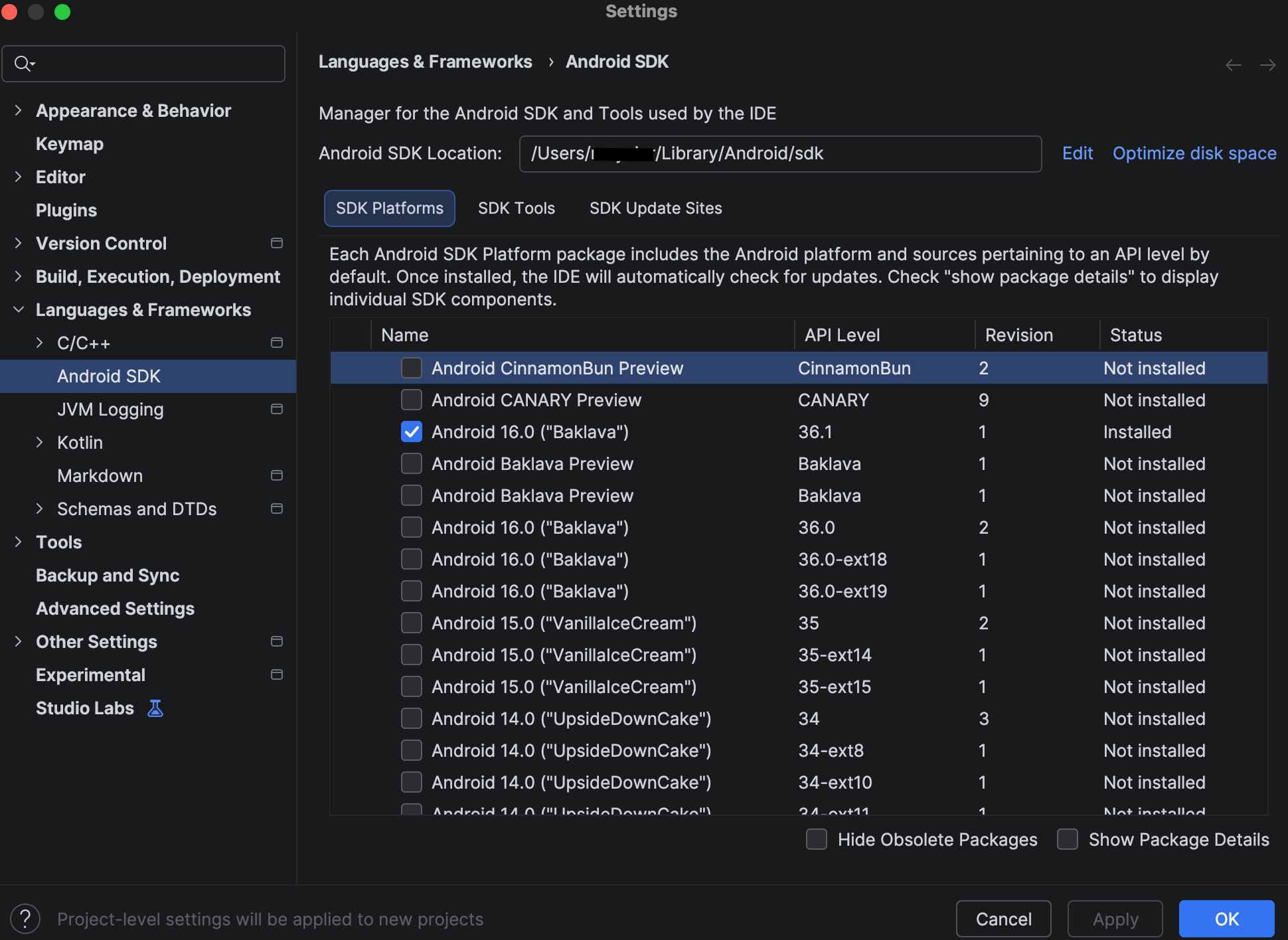Click project-level icon next to Version Control
The height and width of the screenshot is (940, 1288).
click(x=277, y=243)
